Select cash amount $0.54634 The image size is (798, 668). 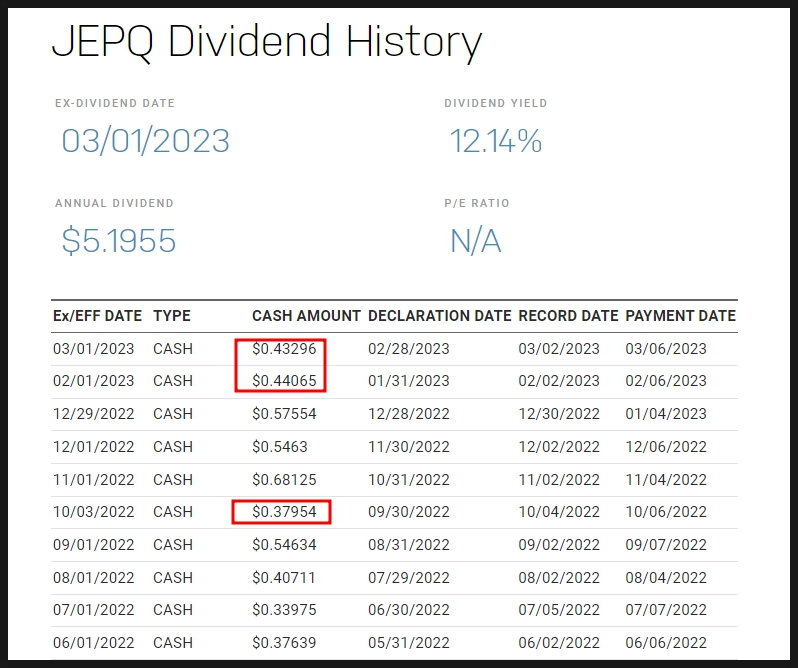click(284, 545)
